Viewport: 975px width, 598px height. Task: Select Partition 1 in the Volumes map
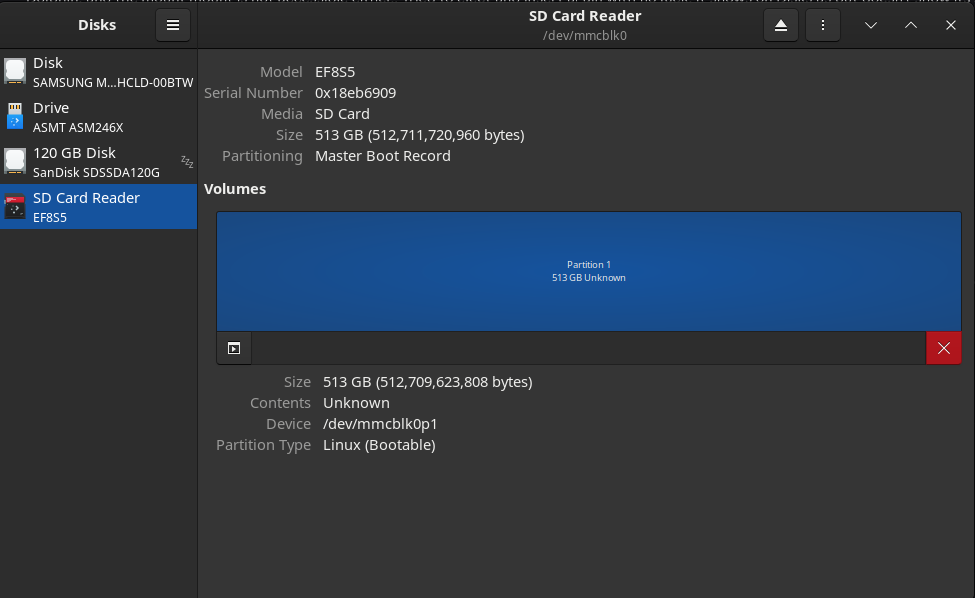click(589, 271)
